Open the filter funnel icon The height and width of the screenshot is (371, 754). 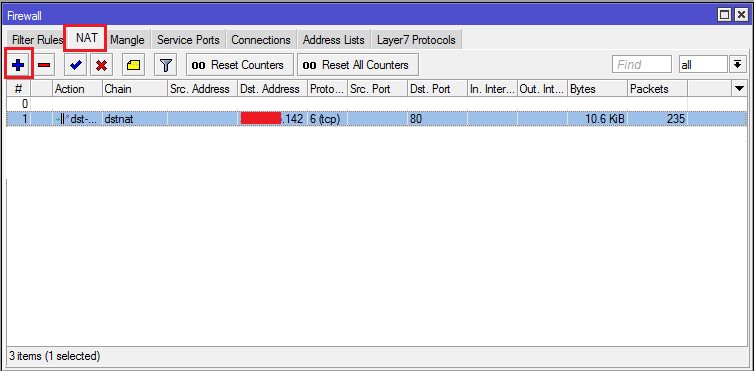point(165,65)
